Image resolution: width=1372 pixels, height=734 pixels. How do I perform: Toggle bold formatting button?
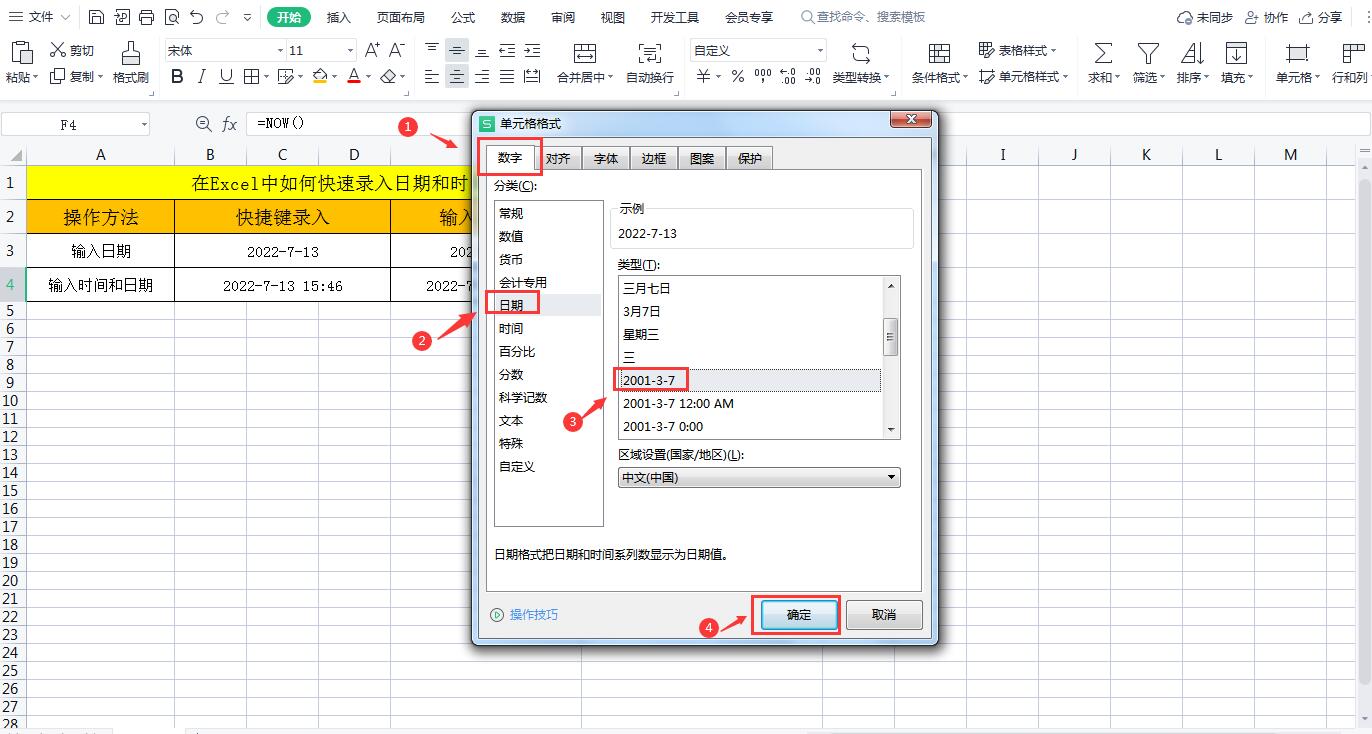point(177,77)
